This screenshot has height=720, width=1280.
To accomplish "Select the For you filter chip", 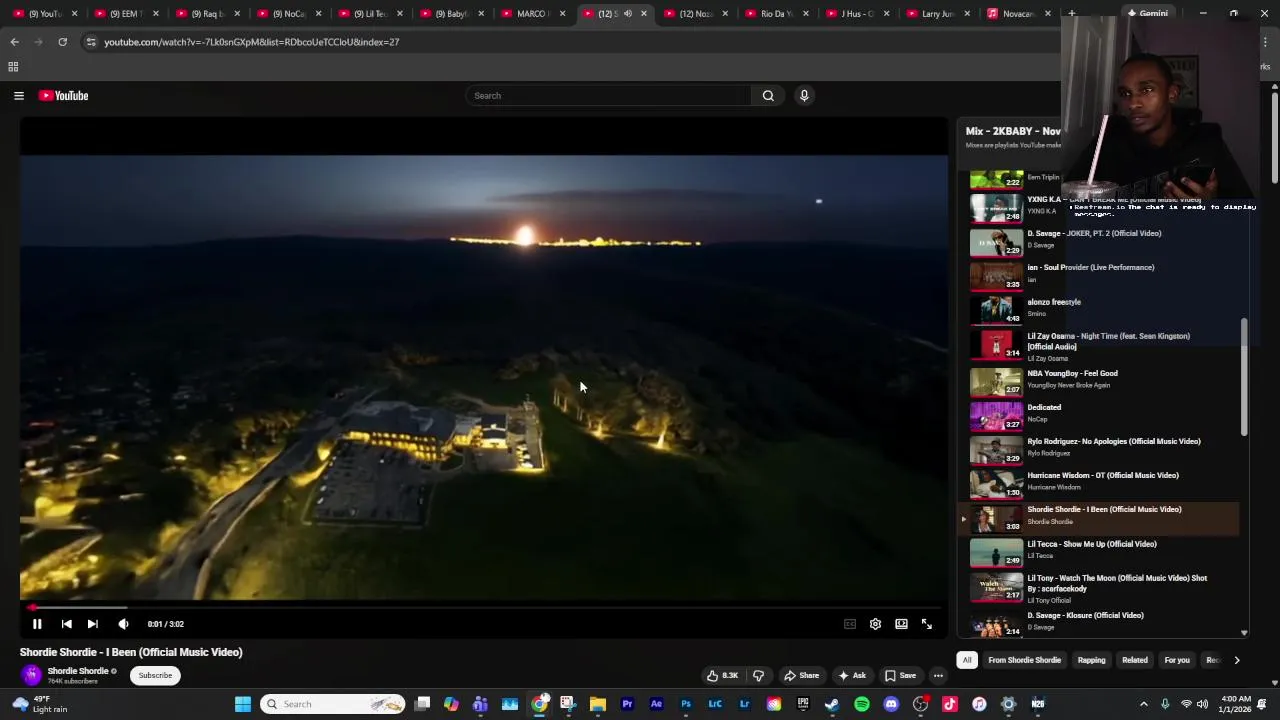I will coord(1177,660).
